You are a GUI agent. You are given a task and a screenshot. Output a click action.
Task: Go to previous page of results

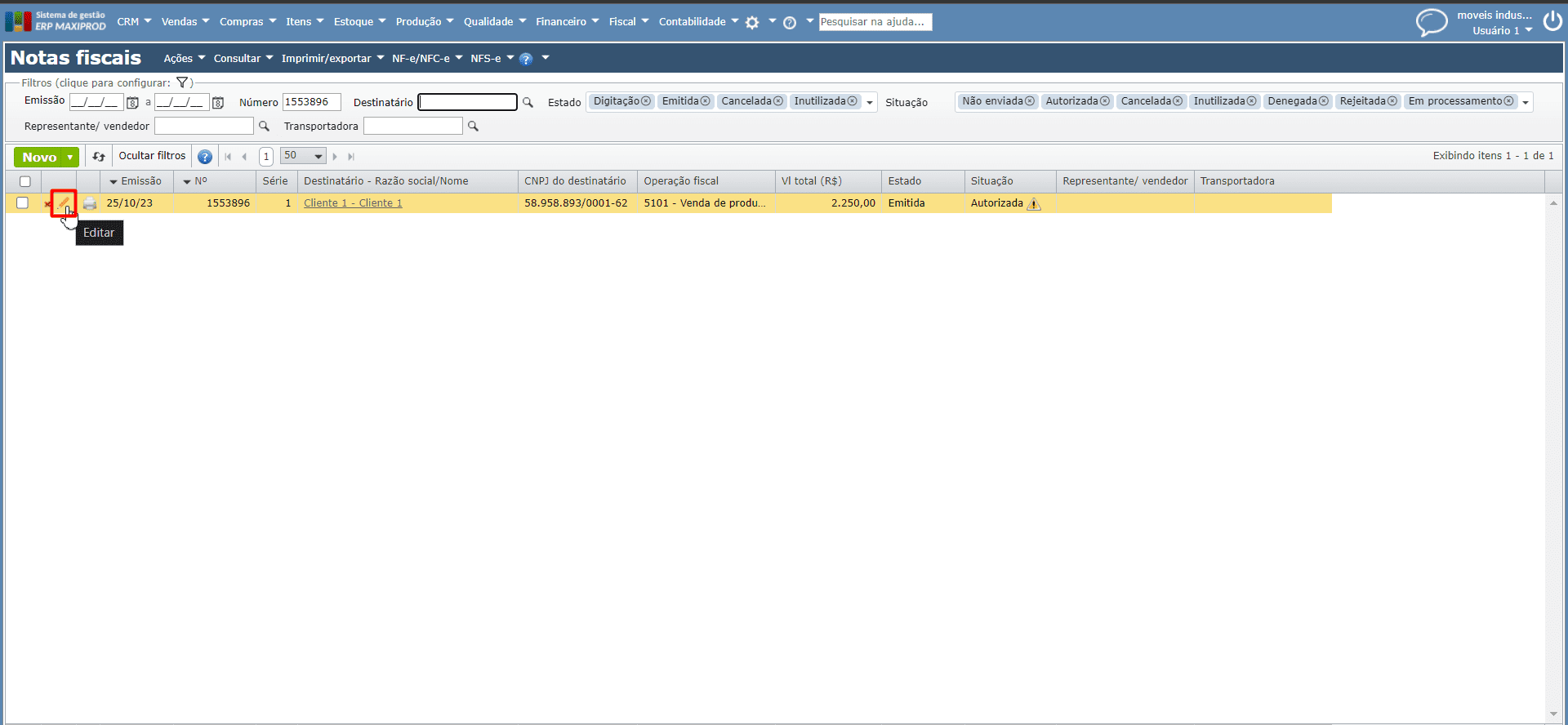pos(244,157)
